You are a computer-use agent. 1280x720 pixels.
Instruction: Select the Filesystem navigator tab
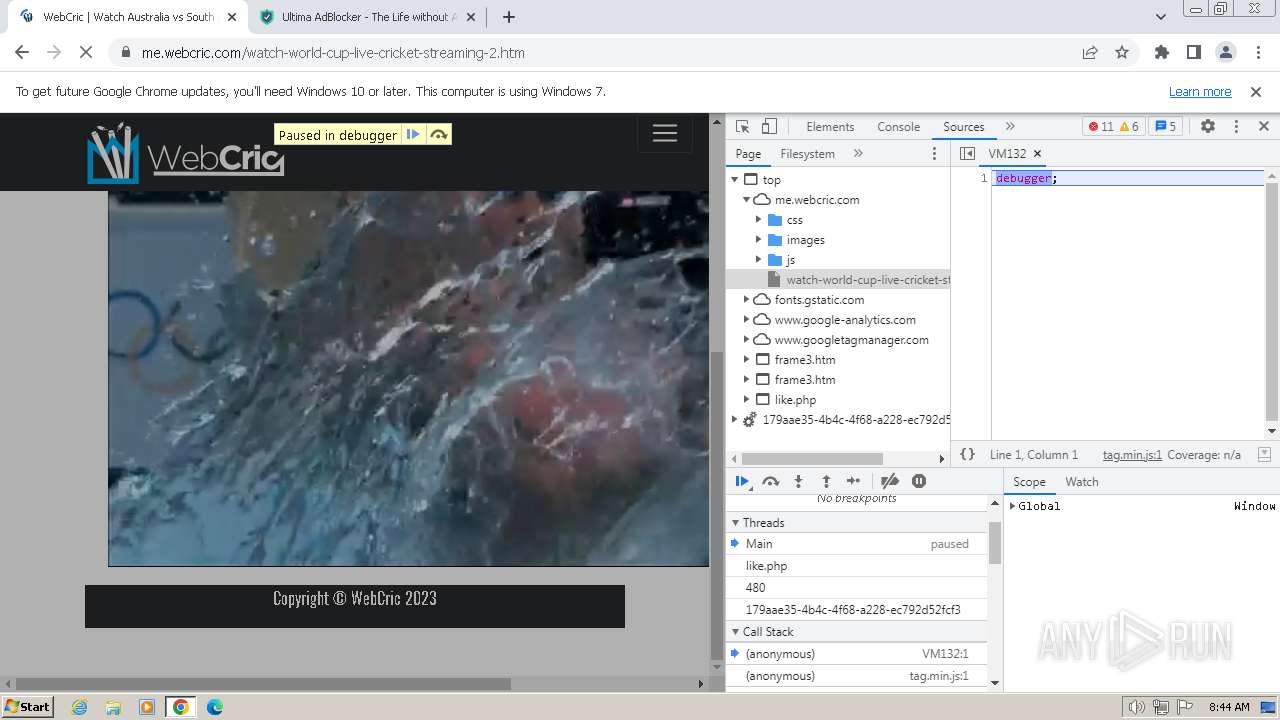pyautogui.click(x=807, y=154)
